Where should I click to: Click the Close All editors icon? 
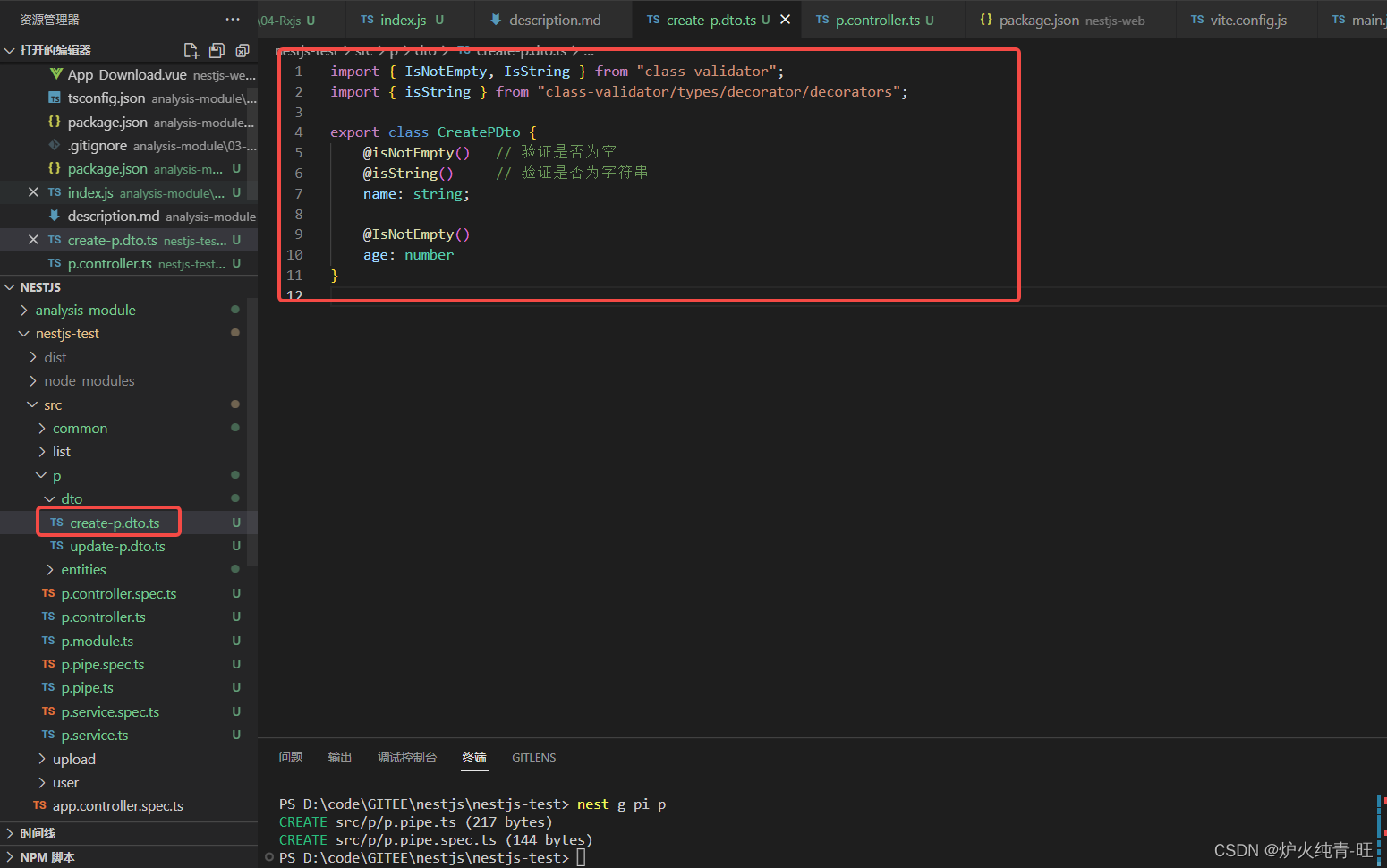(243, 51)
